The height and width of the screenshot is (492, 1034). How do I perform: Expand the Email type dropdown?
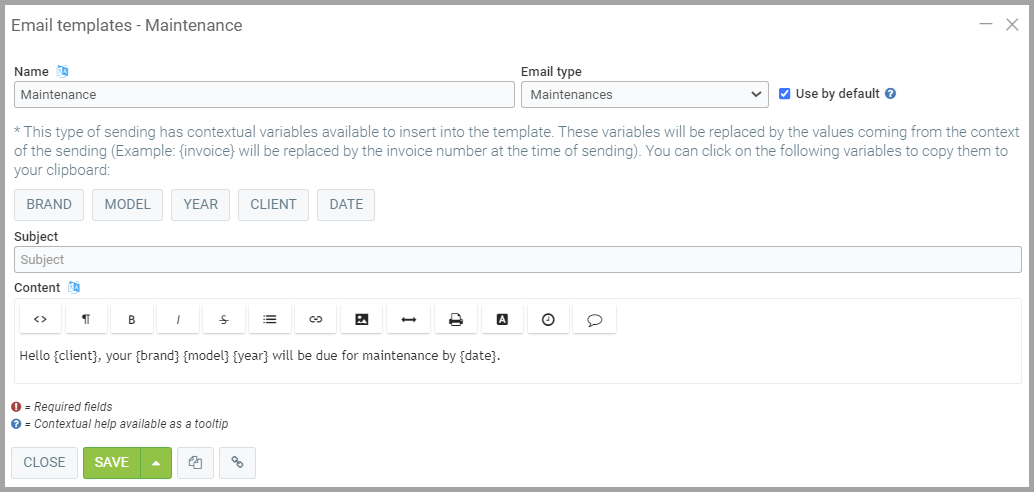[x=644, y=95]
